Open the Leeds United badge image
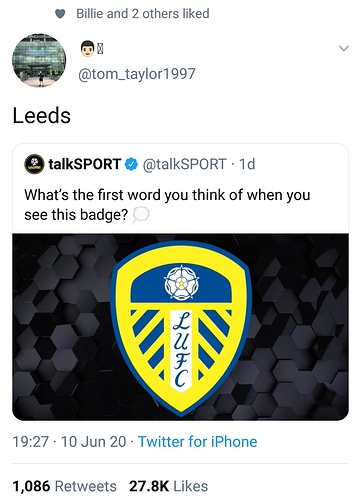Screen dimensions: 361x500 click(180, 327)
